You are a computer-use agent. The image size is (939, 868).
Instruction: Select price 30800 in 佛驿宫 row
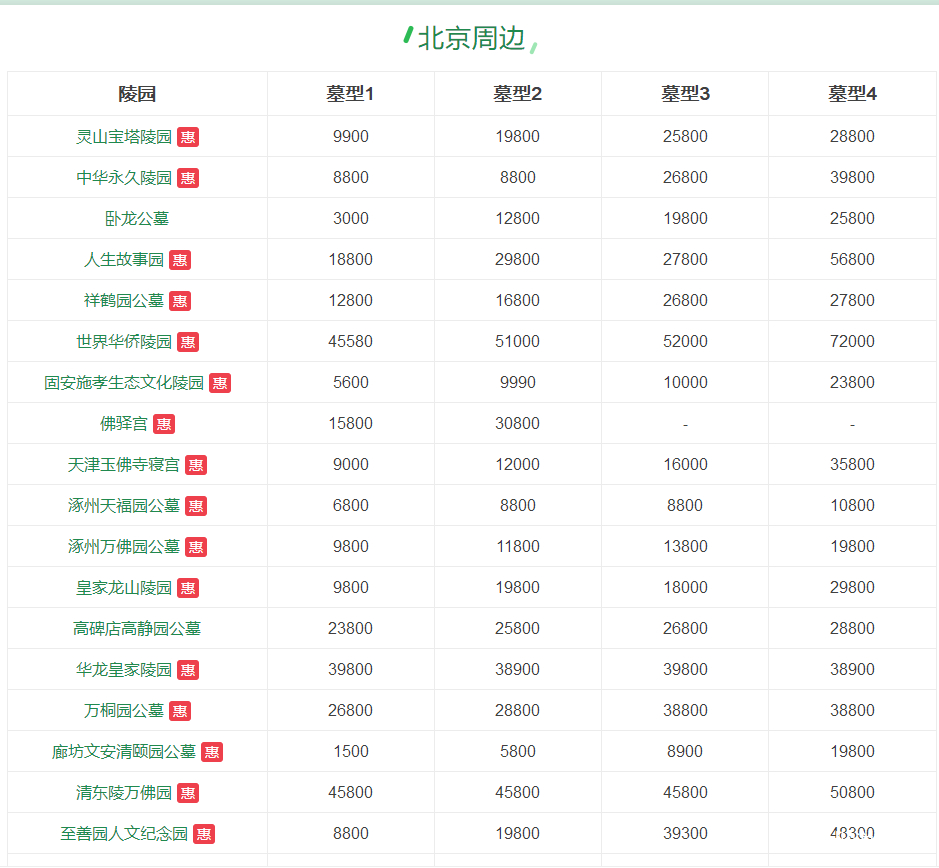pyautogui.click(x=517, y=424)
